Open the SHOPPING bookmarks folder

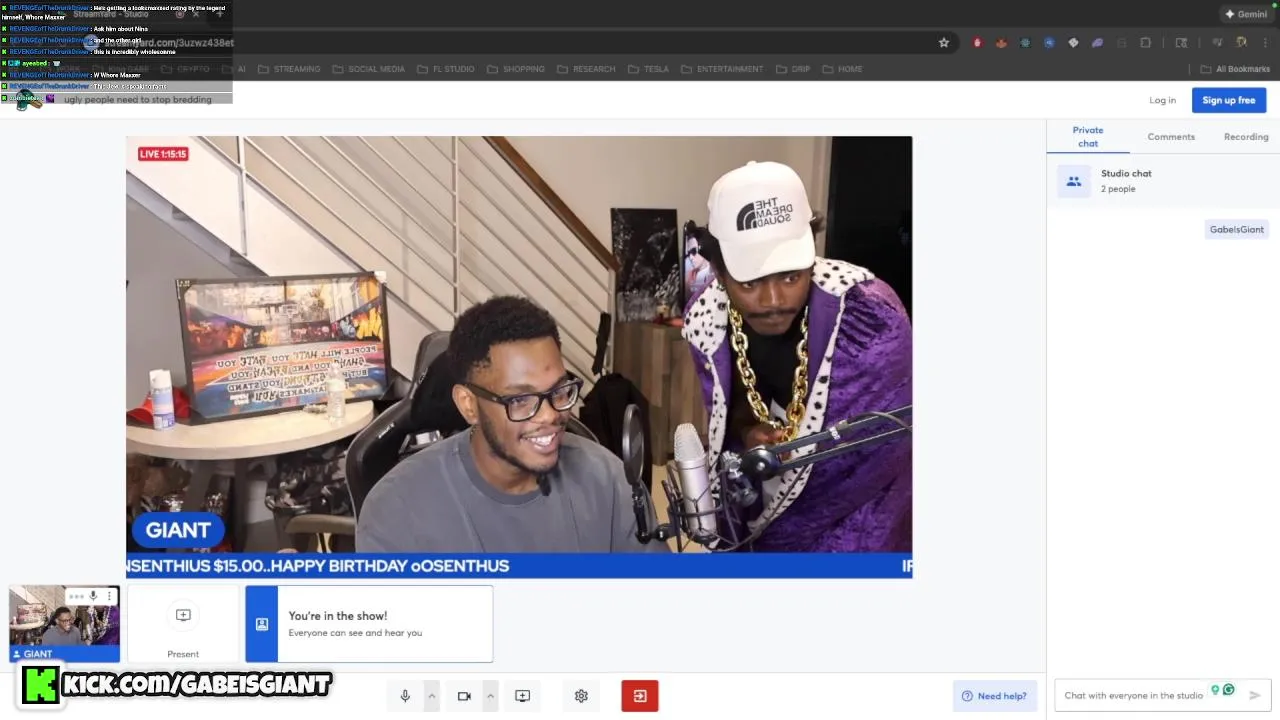(515, 69)
